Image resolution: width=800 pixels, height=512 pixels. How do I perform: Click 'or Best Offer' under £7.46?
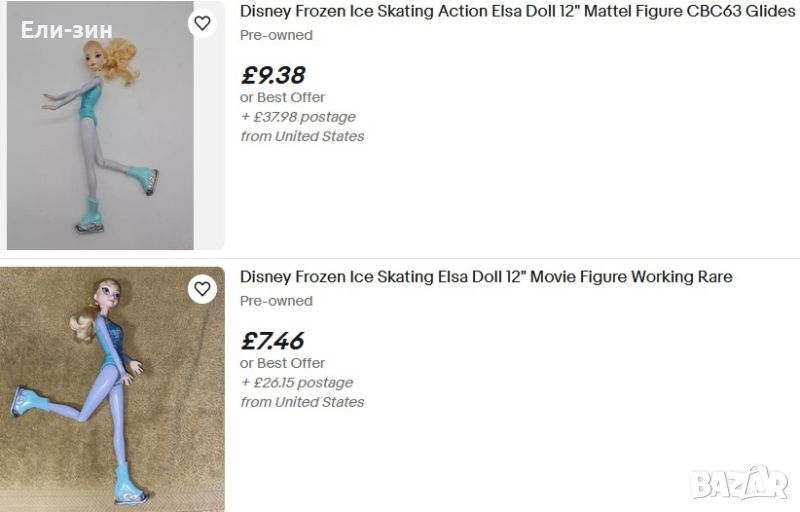[x=282, y=363]
